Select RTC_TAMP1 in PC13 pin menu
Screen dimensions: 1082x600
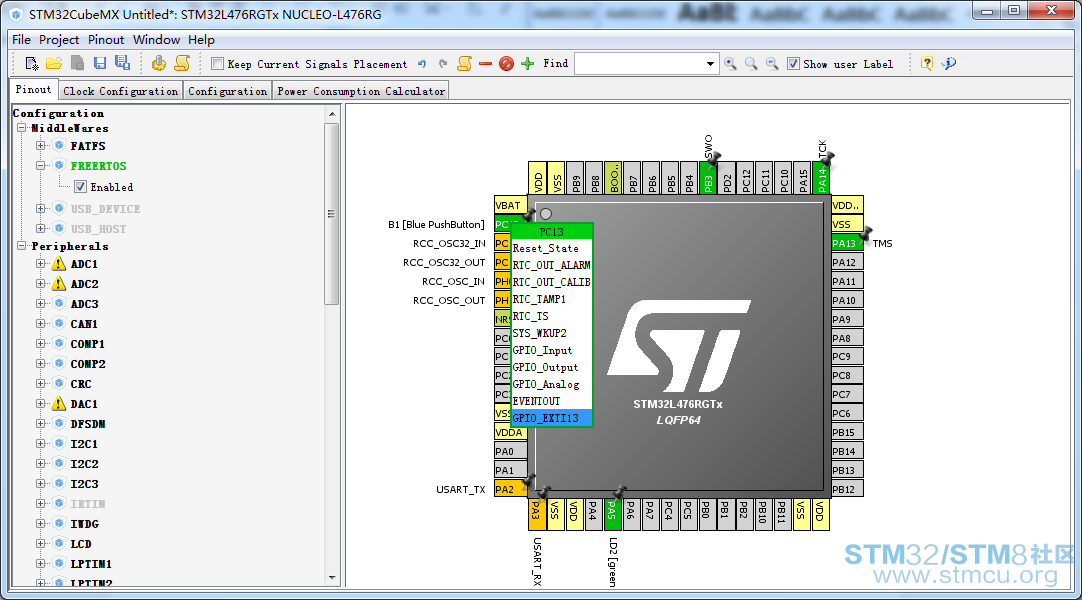551,299
